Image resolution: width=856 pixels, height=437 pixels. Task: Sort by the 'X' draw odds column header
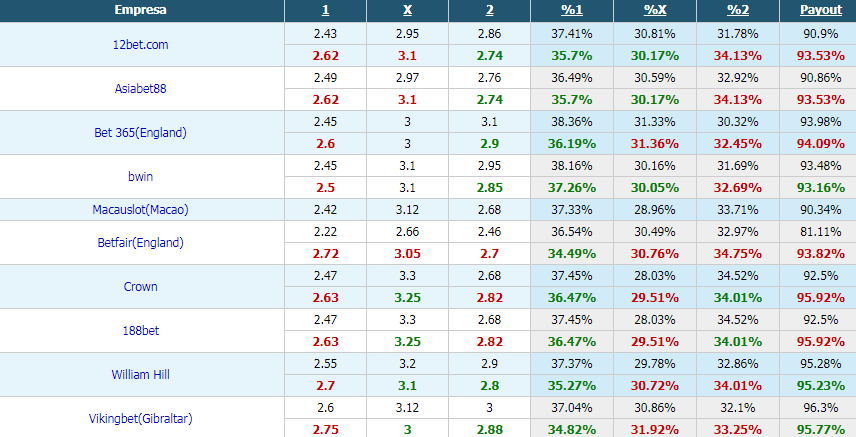(407, 10)
